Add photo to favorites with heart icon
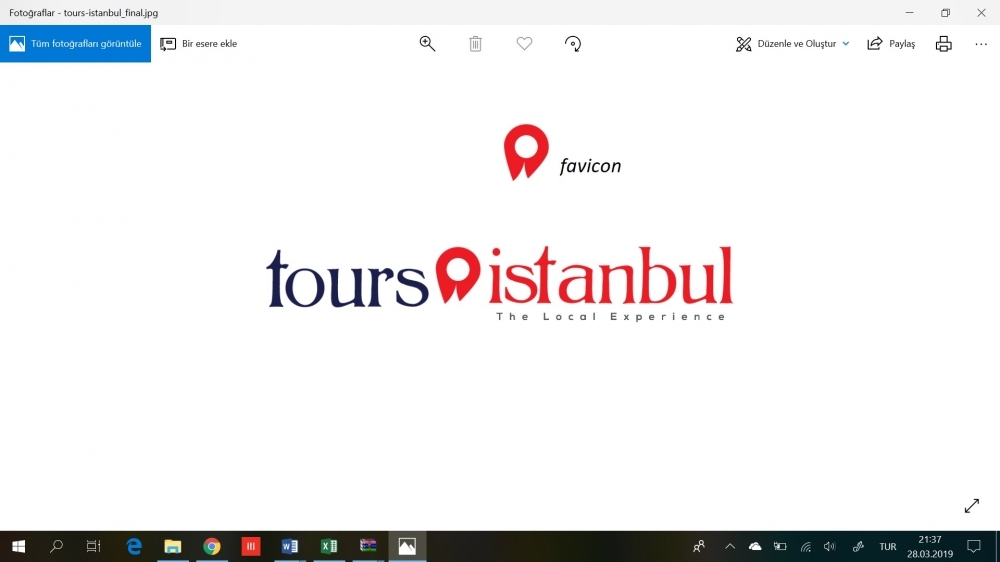Viewport: 1000px width, 562px height. 524,44
